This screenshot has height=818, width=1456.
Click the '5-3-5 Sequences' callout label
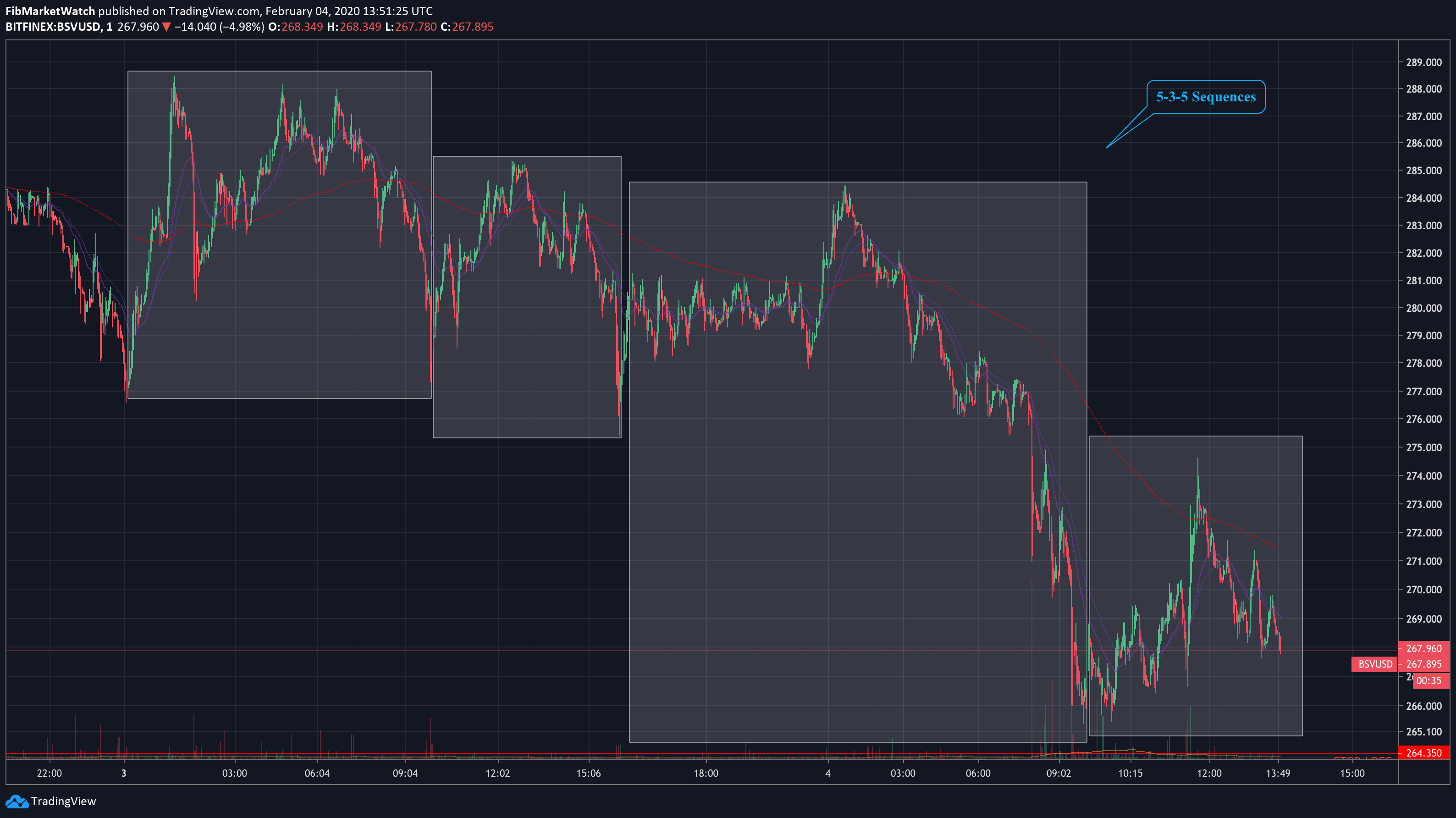pos(1206,97)
